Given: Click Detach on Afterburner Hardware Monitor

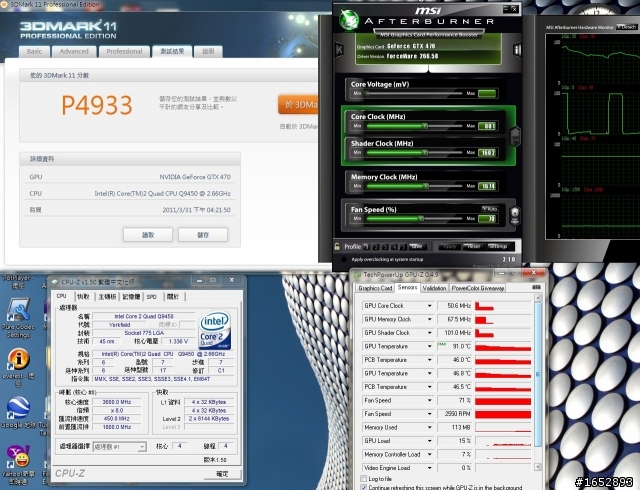Looking at the screenshot, I should coord(627,27).
